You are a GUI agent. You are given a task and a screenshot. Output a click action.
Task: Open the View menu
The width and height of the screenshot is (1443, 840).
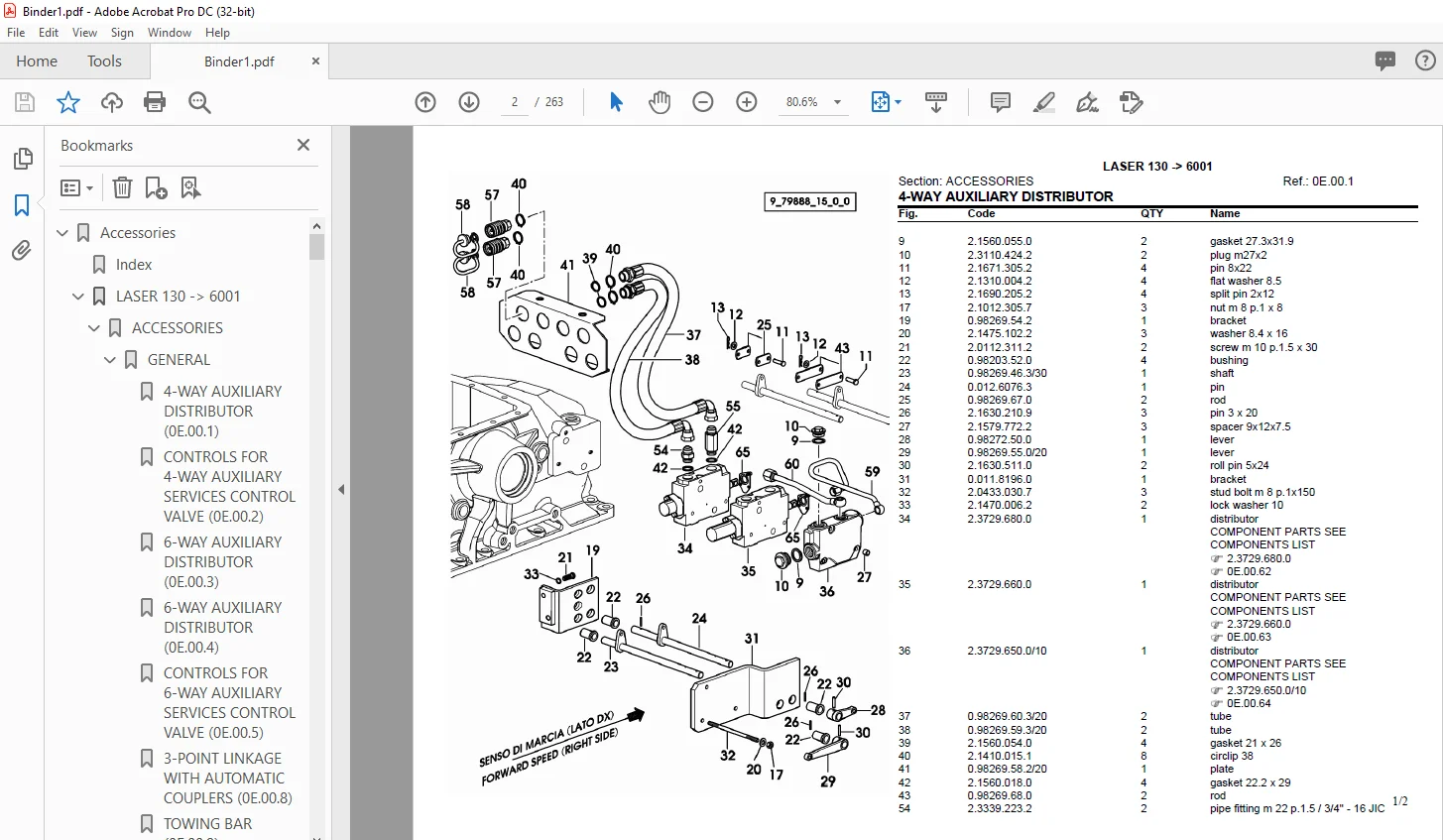point(84,33)
